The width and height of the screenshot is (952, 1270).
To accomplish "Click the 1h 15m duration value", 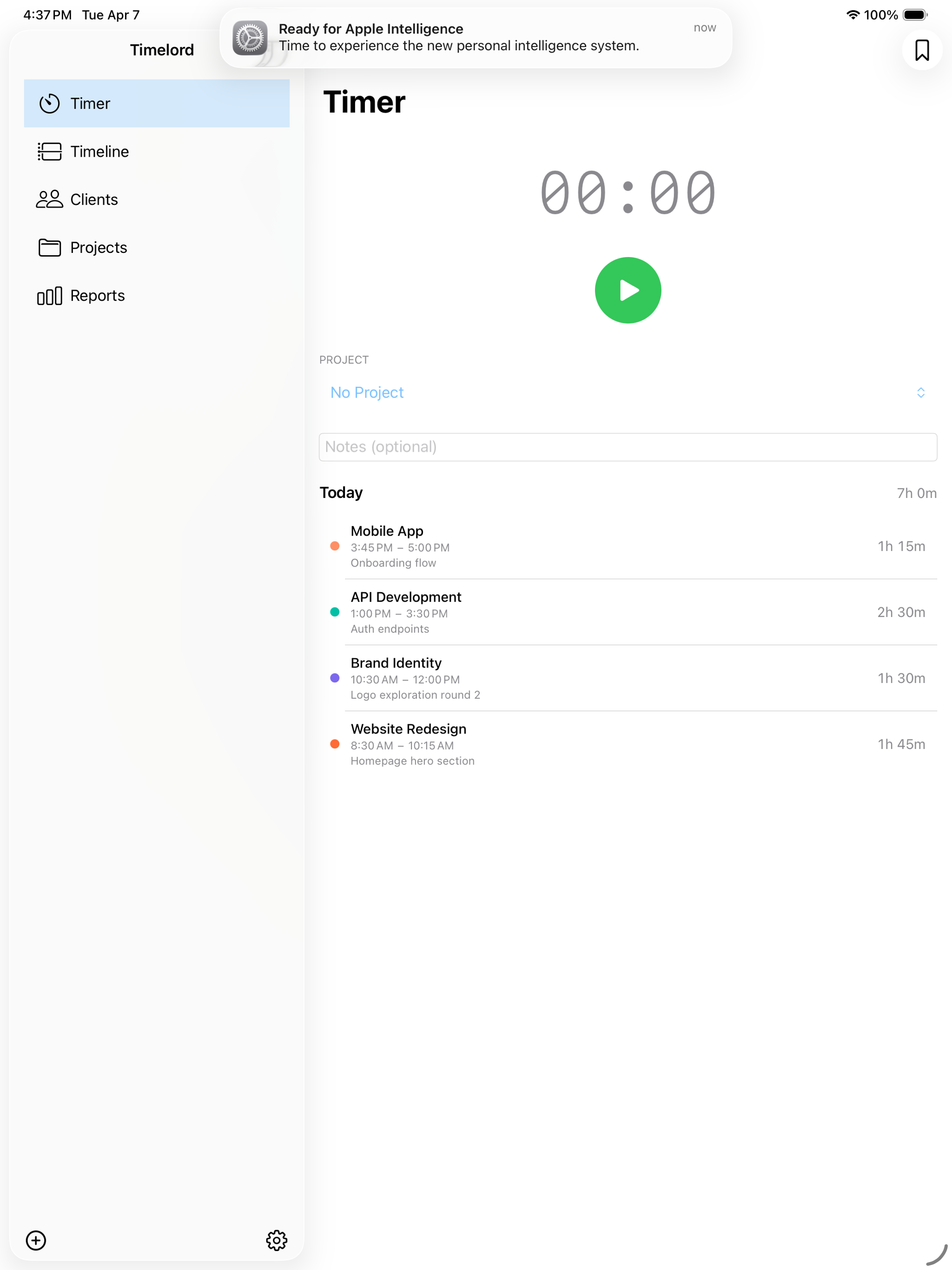I will (x=901, y=546).
